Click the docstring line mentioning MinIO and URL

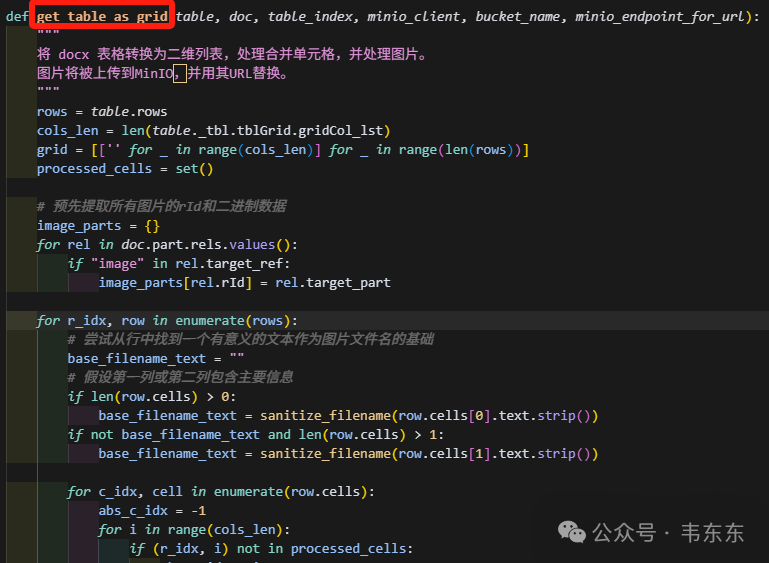coord(163,73)
